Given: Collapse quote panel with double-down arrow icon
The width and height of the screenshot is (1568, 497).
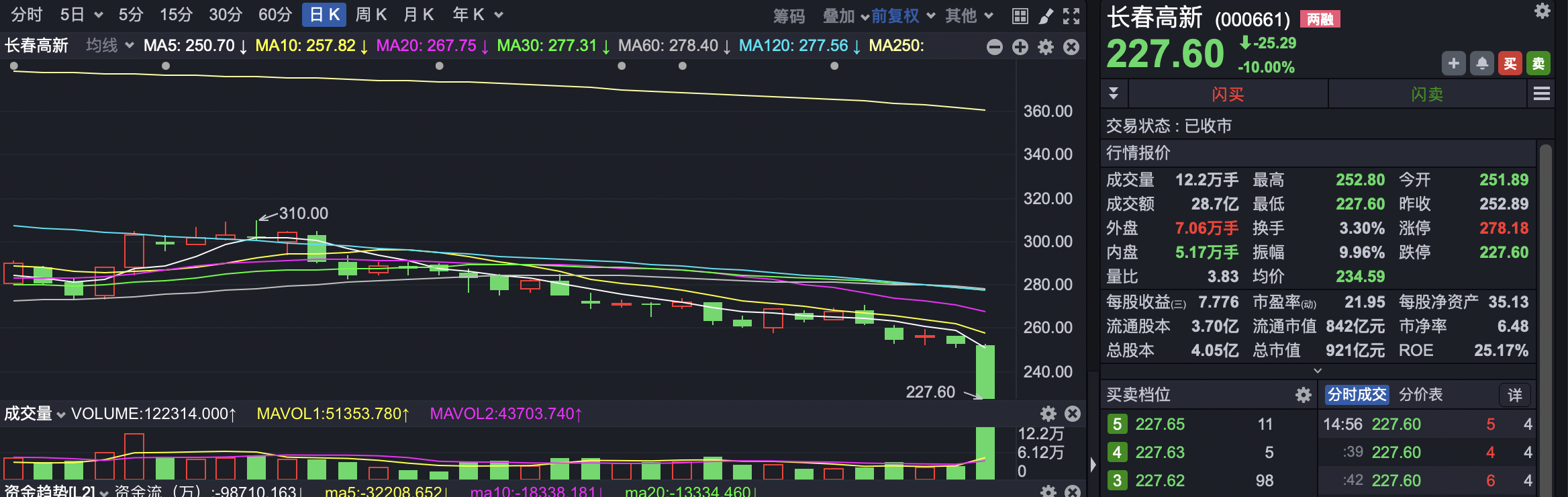Looking at the screenshot, I should [1114, 93].
